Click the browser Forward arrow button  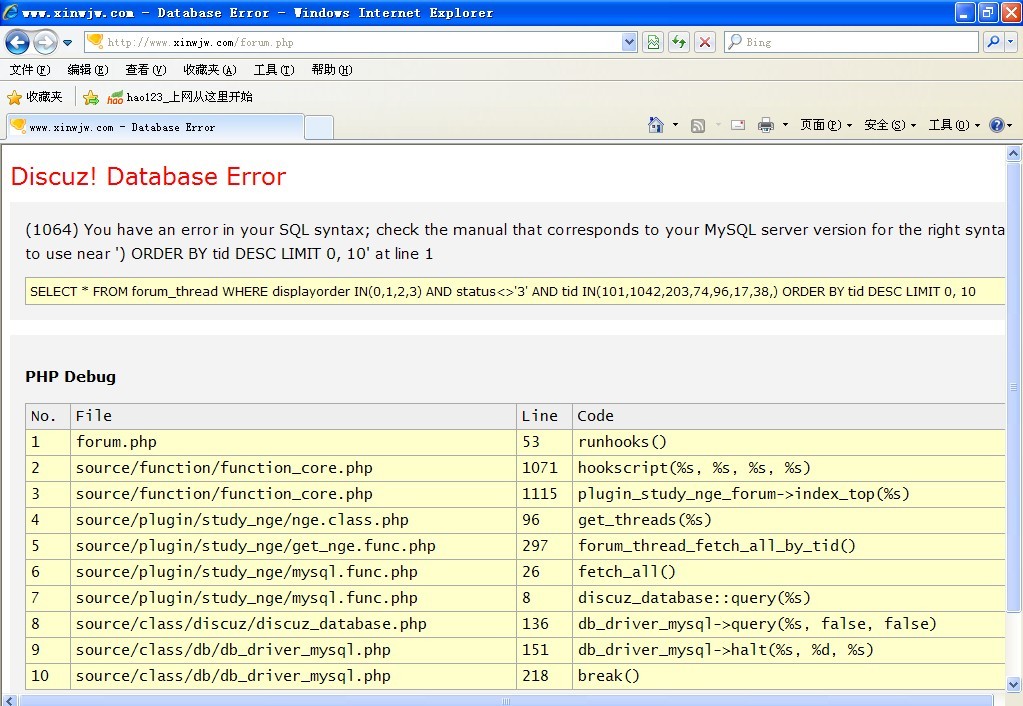click(45, 42)
